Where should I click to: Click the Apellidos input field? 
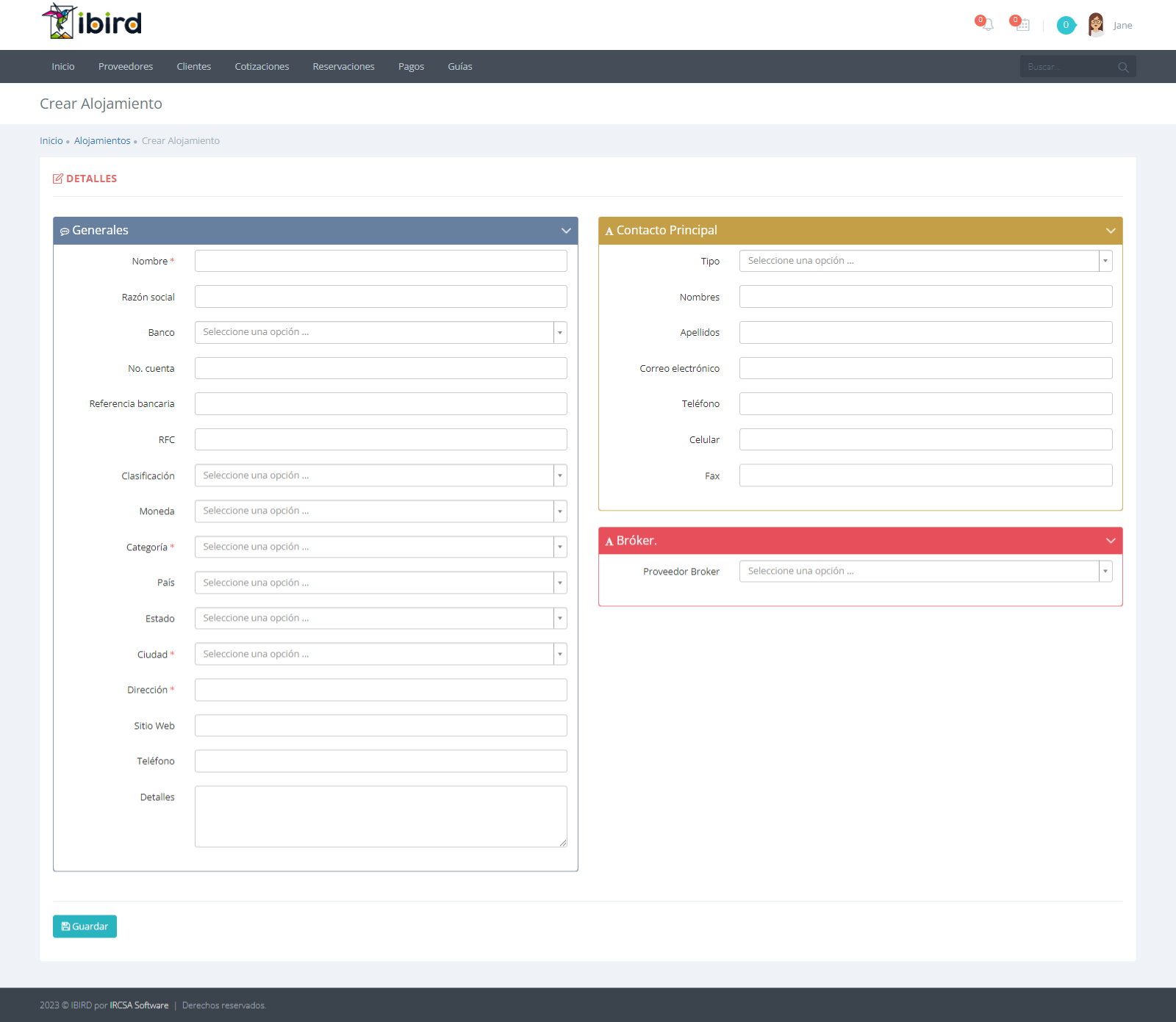click(925, 332)
